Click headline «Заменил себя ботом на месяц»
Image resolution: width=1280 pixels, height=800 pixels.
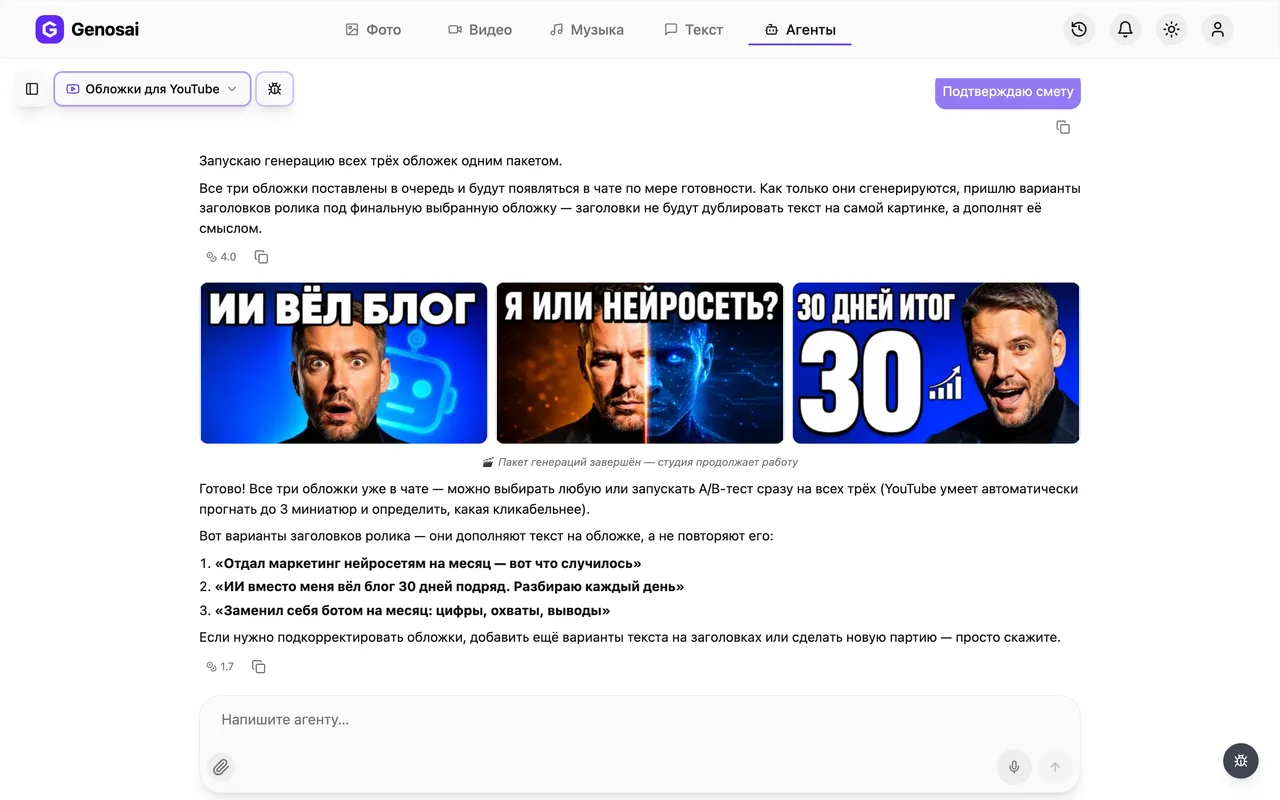[412, 610]
